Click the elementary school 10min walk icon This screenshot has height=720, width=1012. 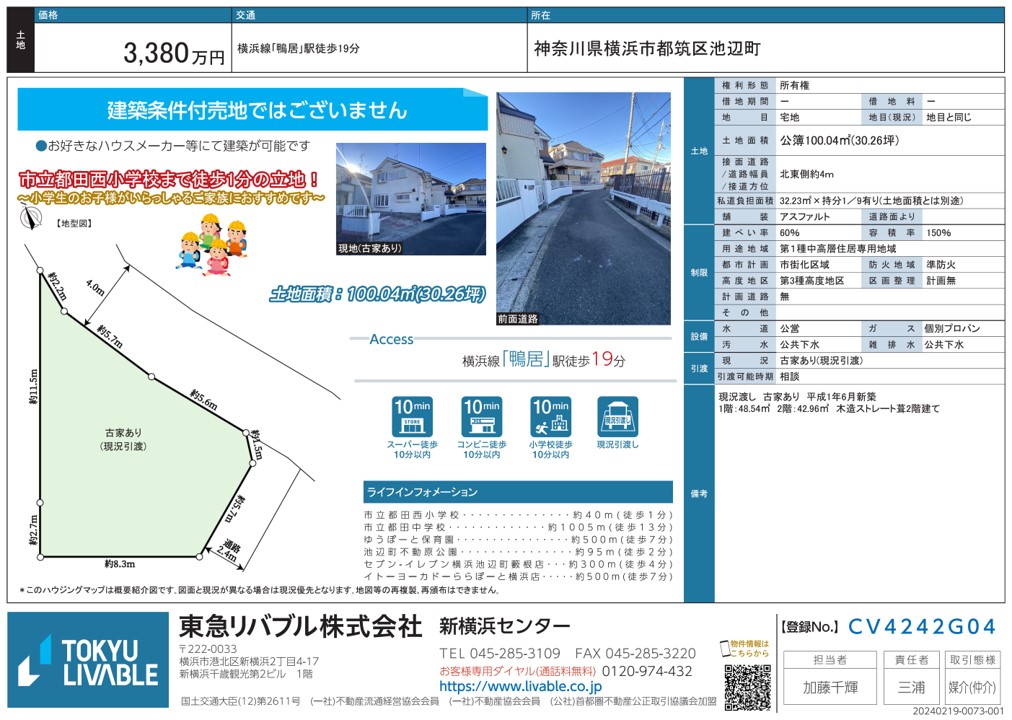[550, 418]
